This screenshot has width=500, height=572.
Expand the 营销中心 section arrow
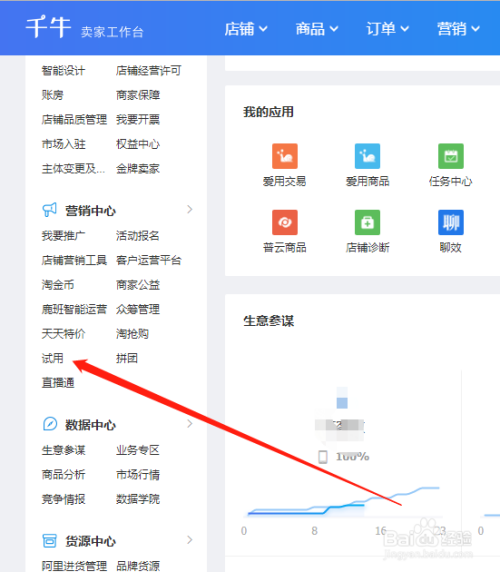[x=190, y=209]
